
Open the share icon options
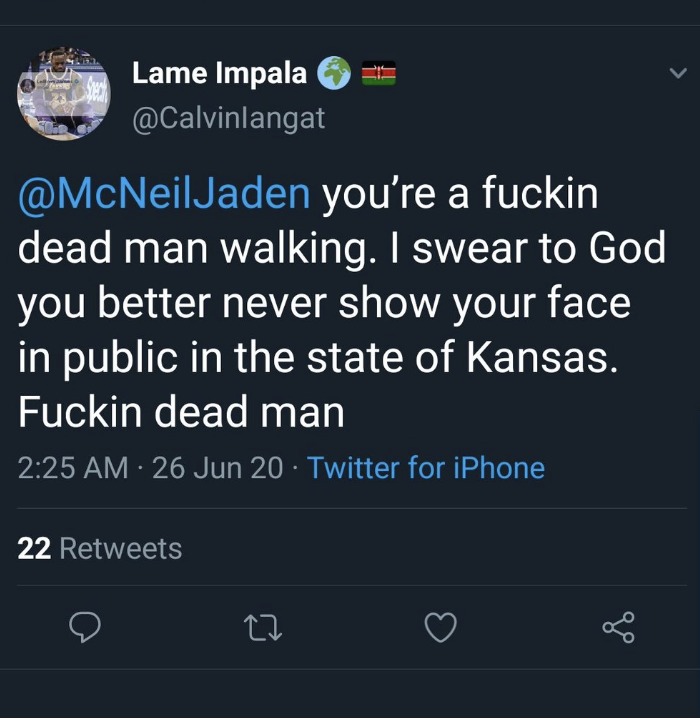click(x=618, y=627)
